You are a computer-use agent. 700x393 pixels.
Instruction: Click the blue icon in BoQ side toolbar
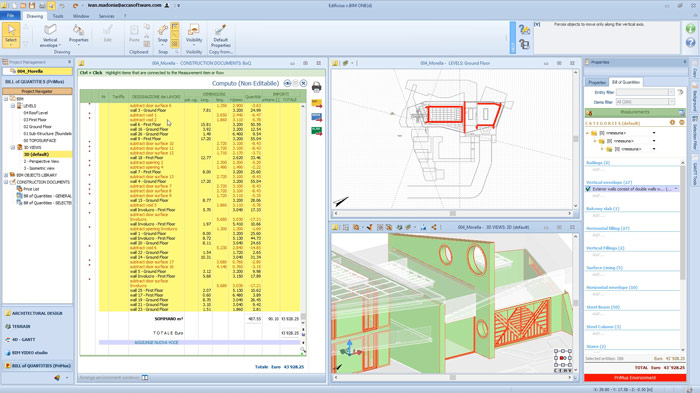pos(317,117)
